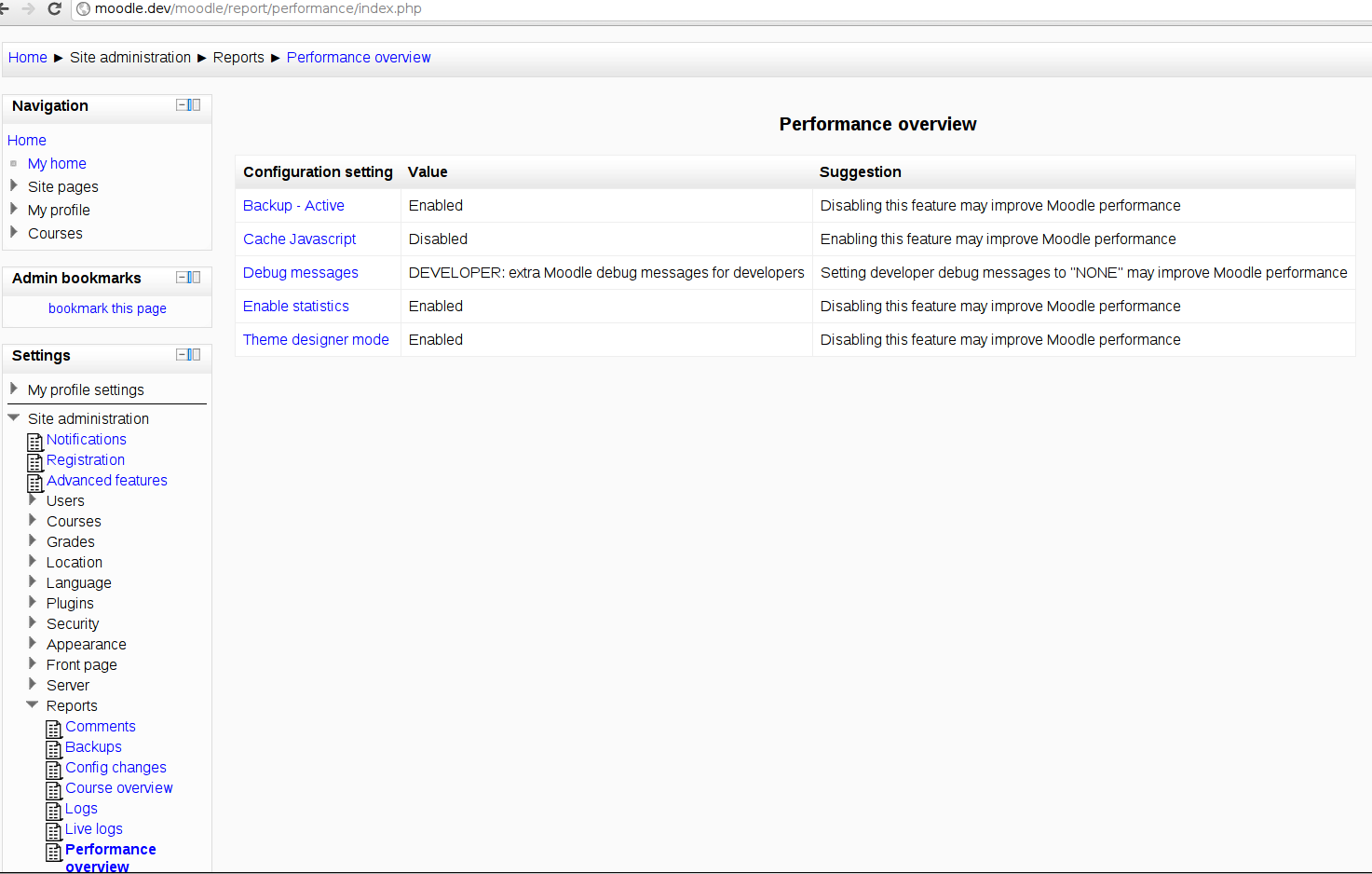The width and height of the screenshot is (1372, 874).
Task: Click the page icon beside Registration
Action: [35, 462]
